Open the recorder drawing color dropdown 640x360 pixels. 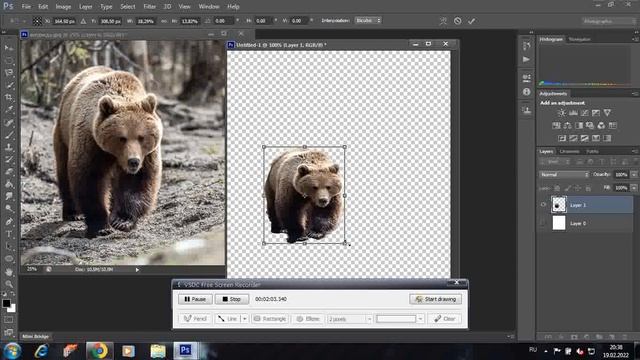(420, 319)
